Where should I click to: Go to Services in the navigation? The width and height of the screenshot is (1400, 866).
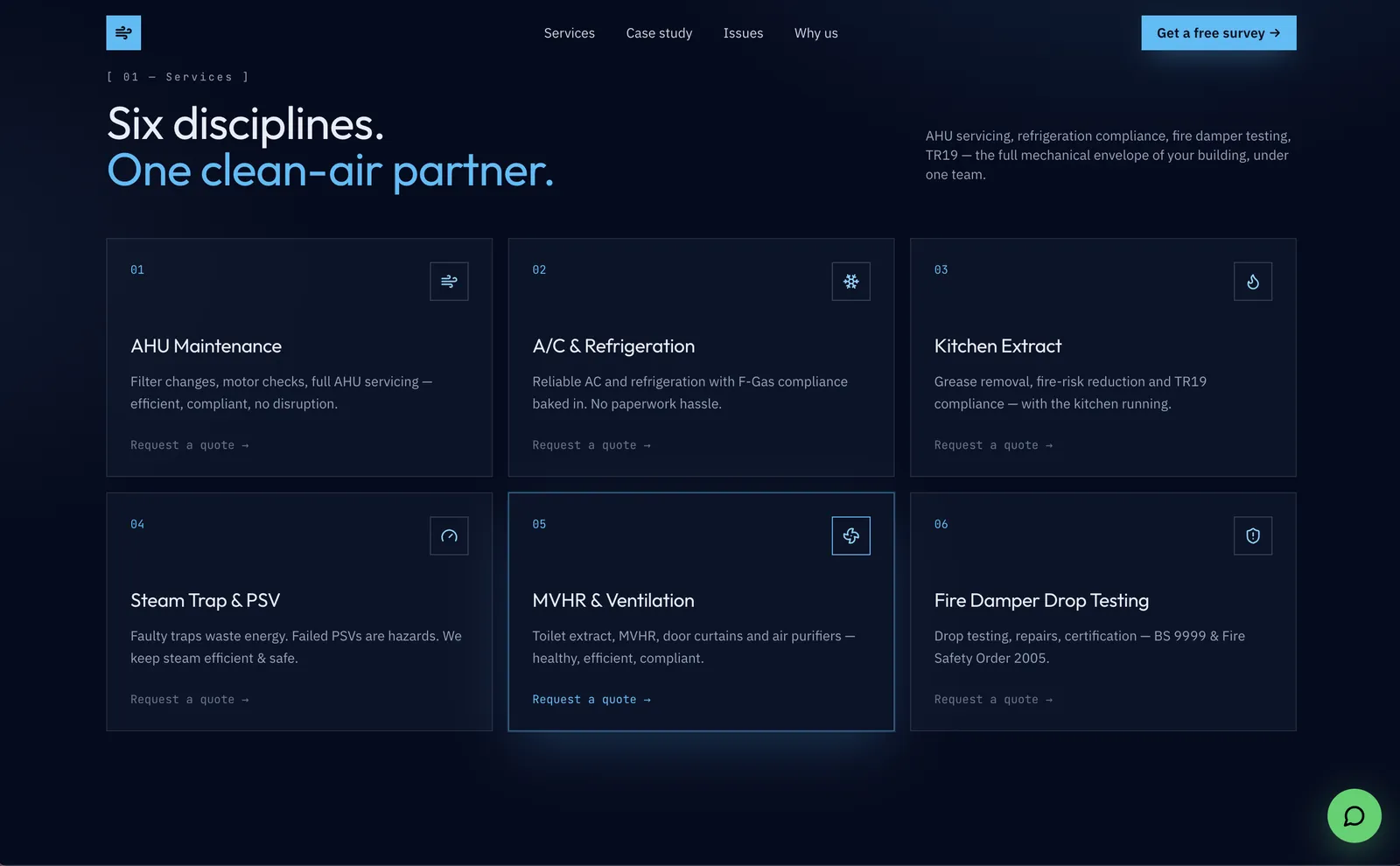570,33
